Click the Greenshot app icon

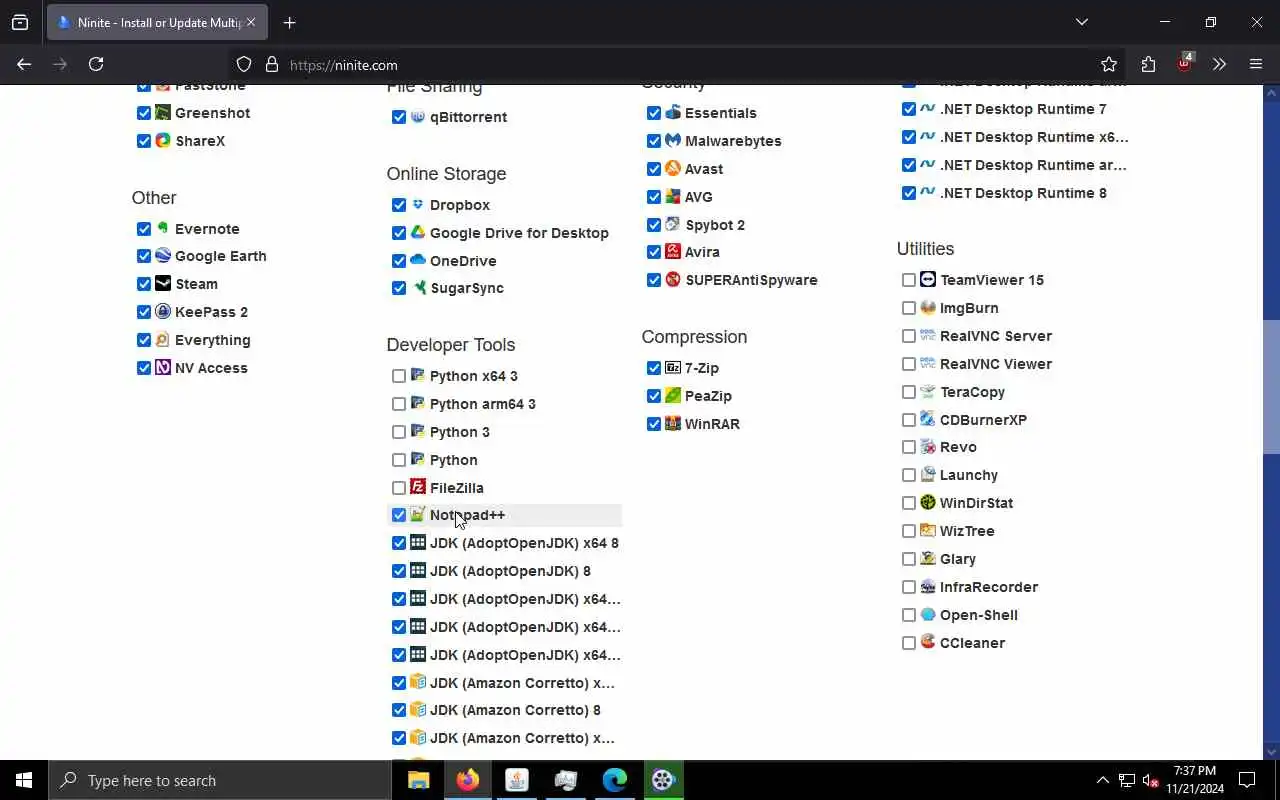pyautogui.click(x=163, y=113)
